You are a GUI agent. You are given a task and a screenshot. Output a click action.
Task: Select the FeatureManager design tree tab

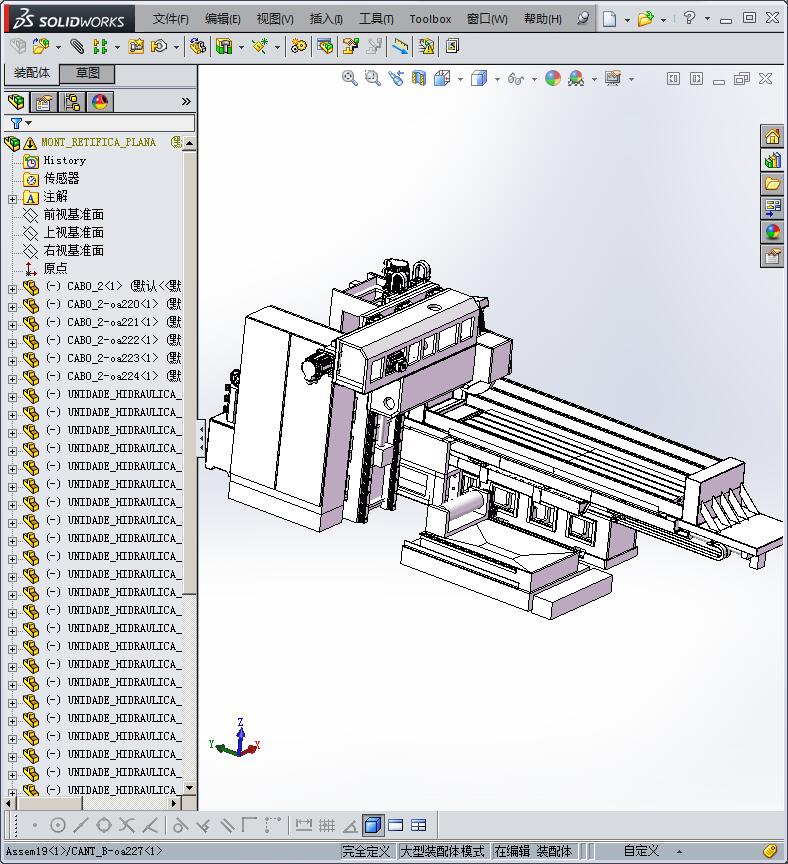point(17,102)
